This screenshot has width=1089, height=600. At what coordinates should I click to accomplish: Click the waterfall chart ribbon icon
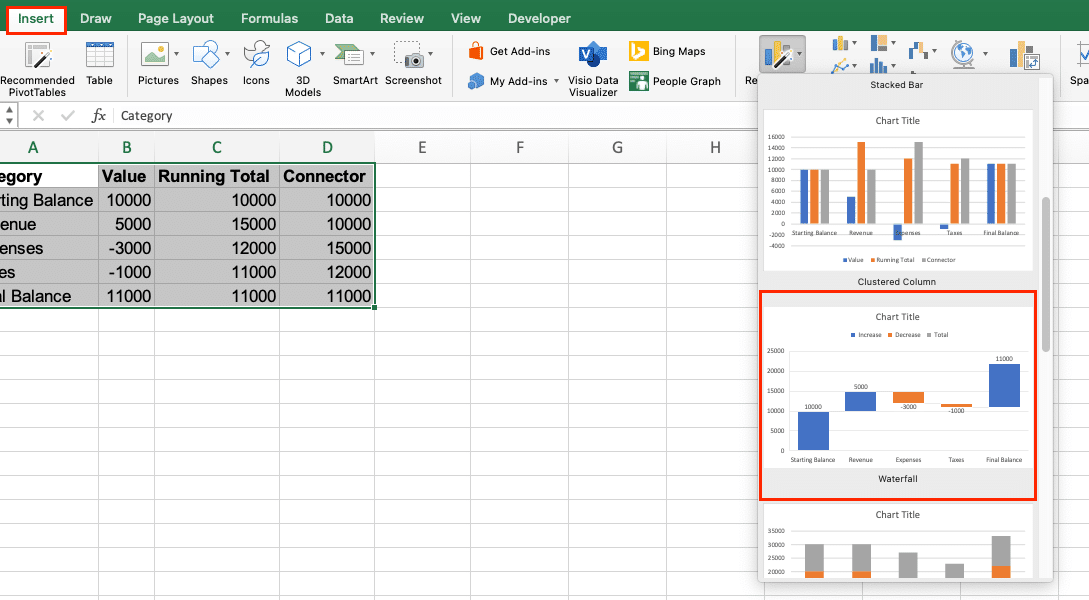[918, 50]
